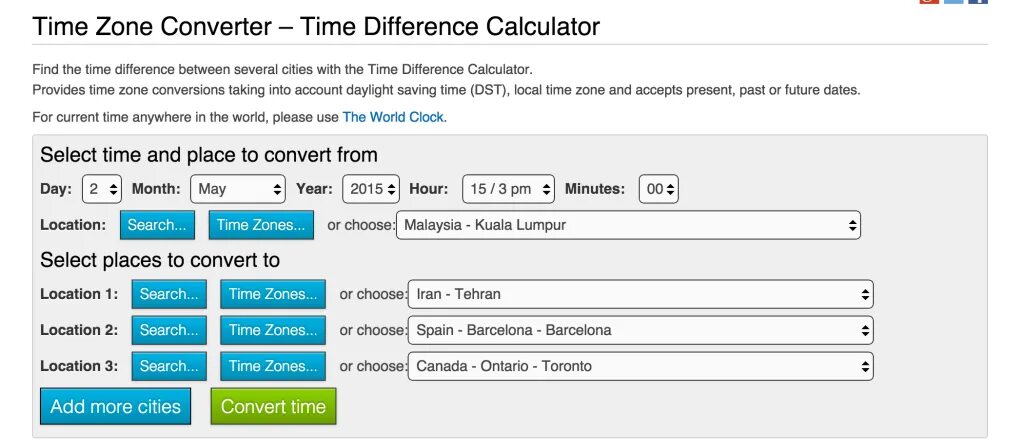
Task: Click the Add more cities button
Action: coord(115,407)
